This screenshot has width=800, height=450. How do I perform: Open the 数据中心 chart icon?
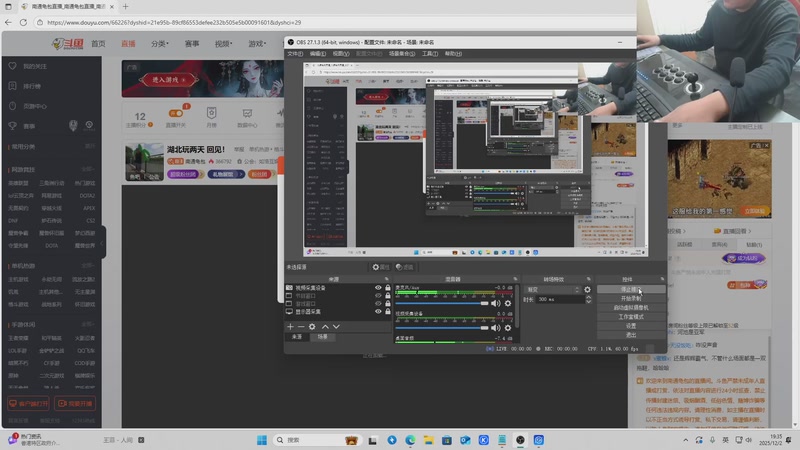247,113
